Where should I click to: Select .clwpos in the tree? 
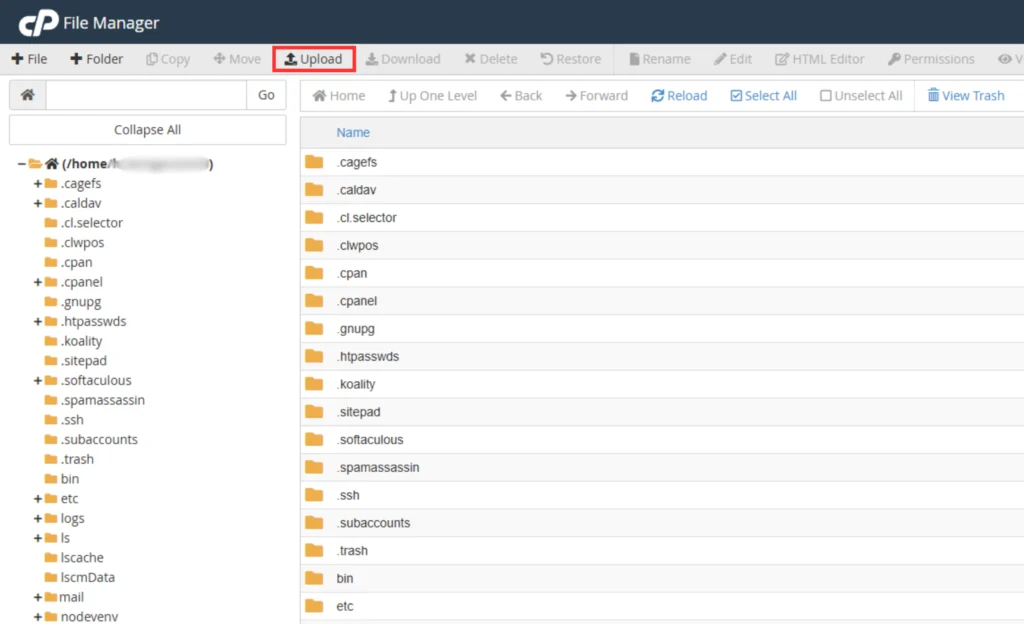pyautogui.click(x=82, y=243)
